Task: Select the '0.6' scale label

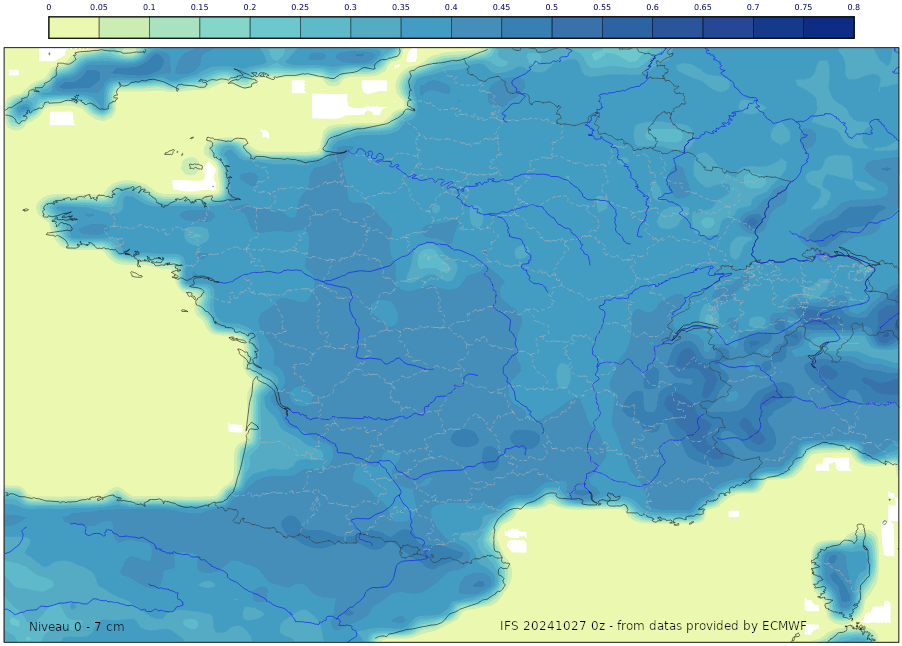Action: click(x=653, y=7)
